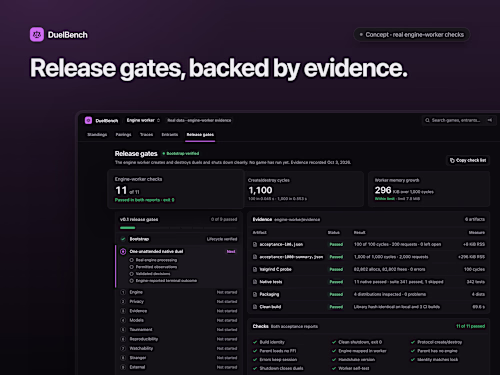The height and width of the screenshot is (375, 500).
Task: Open the Entrants tab
Action: pyautogui.click(x=170, y=135)
